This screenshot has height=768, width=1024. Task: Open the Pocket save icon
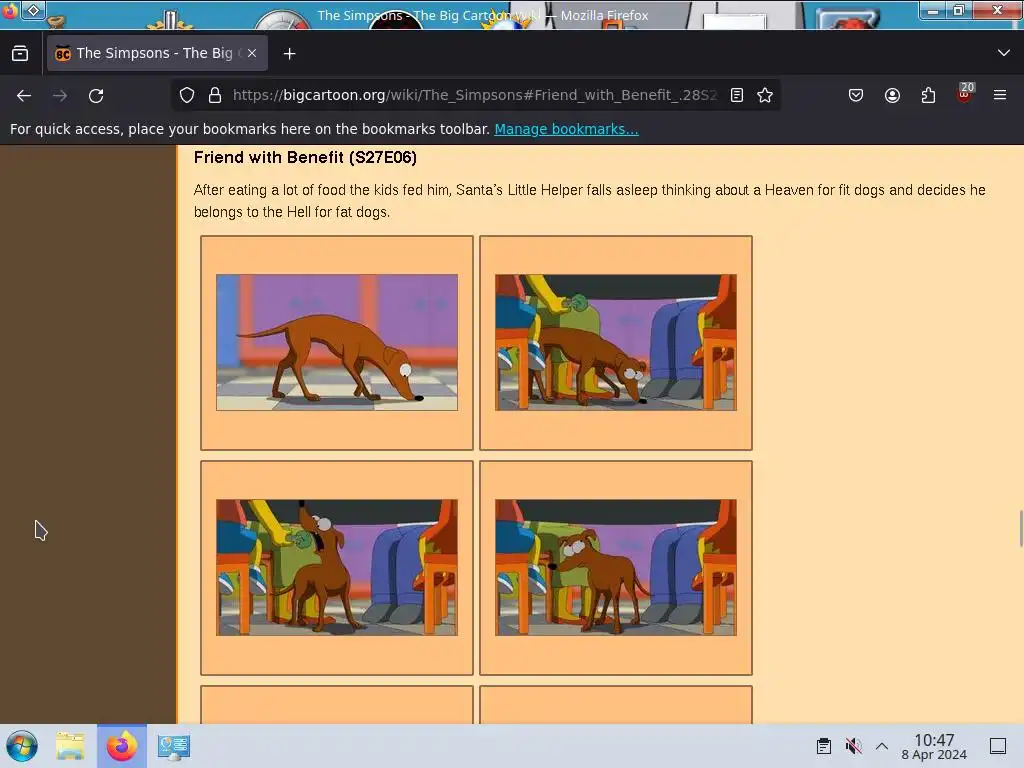856,95
